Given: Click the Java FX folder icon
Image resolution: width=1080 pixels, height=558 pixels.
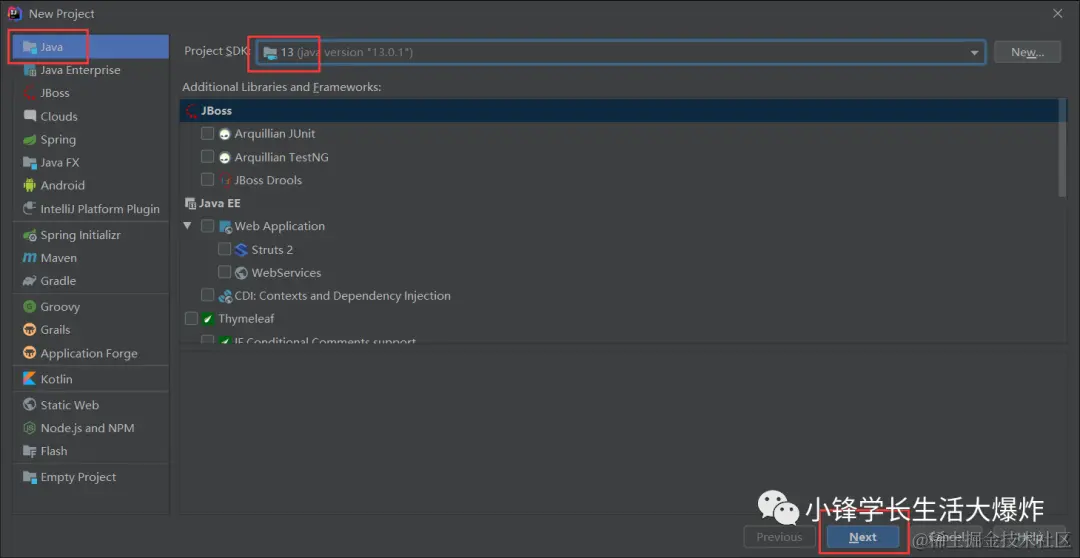Looking at the screenshot, I should [x=30, y=163].
